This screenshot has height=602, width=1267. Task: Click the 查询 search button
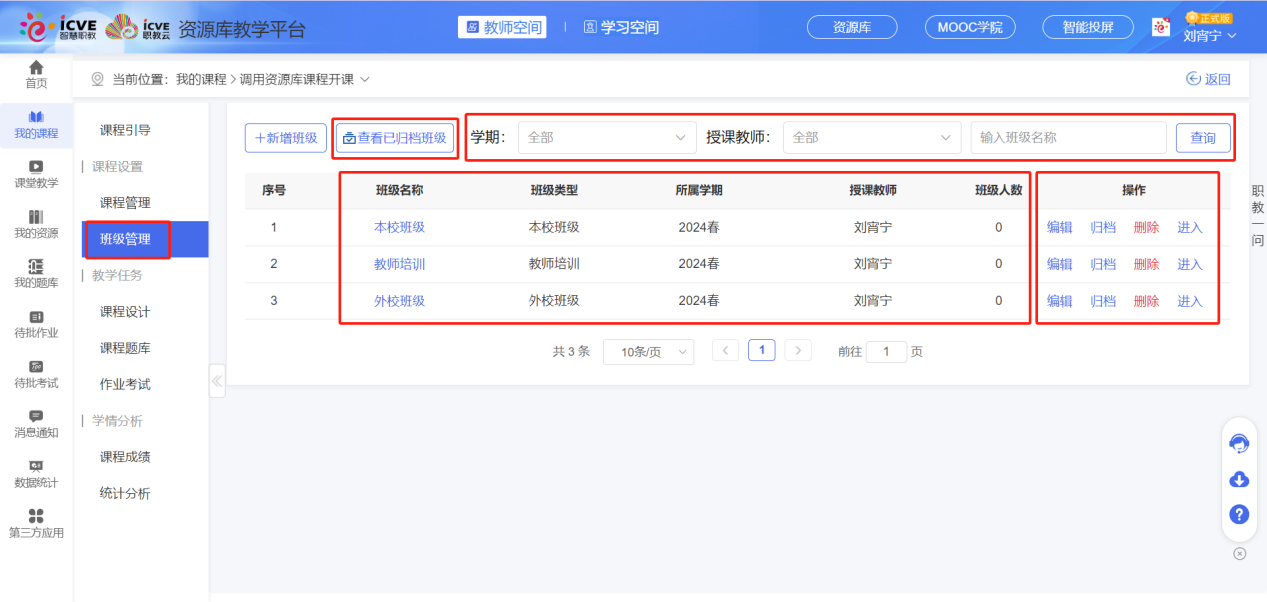click(x=1202, y=137)
